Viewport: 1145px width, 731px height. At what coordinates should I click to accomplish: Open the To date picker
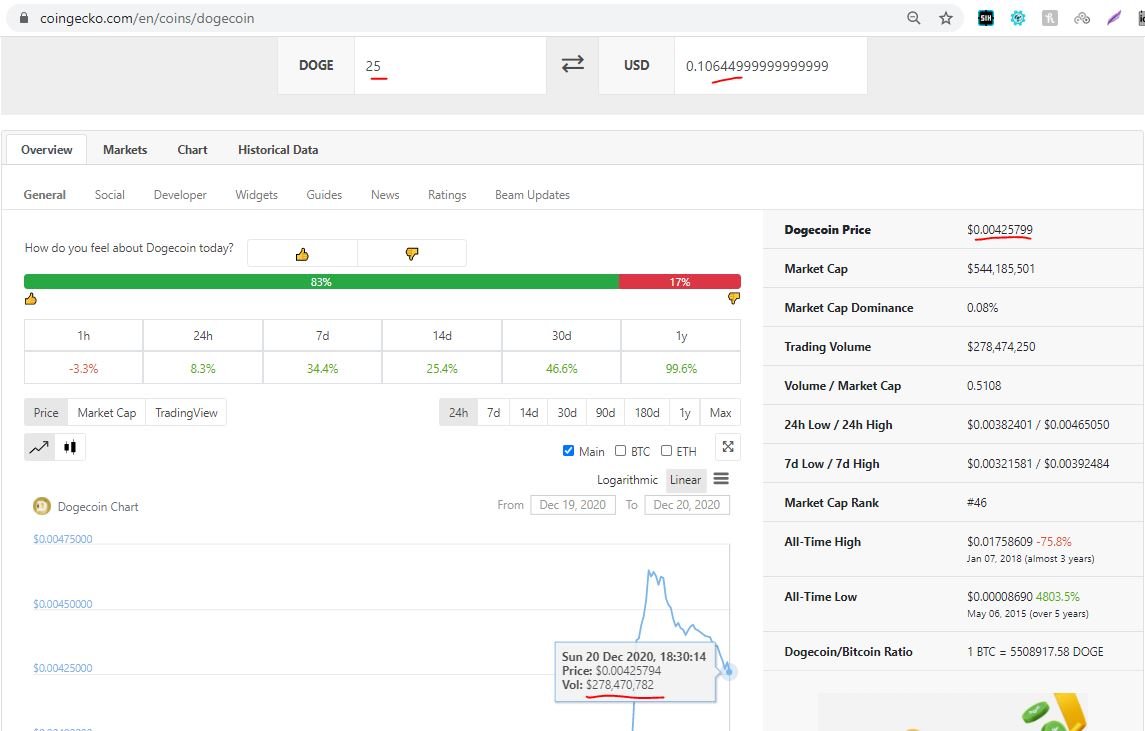pyautogui.click(x=686, y=505)
